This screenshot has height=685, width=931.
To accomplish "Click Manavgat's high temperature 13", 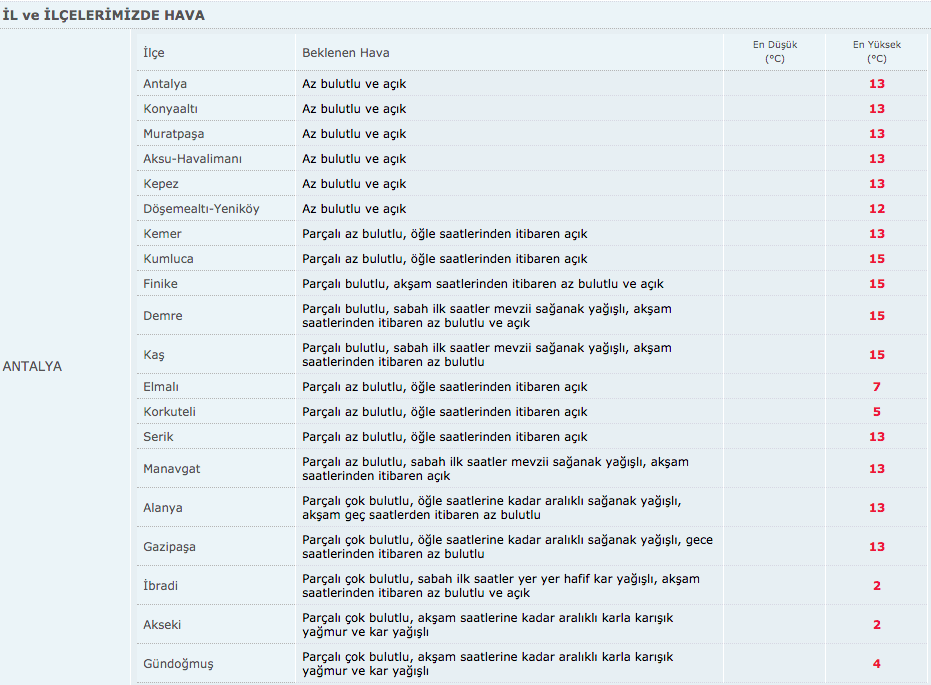I will pos(877,468).
